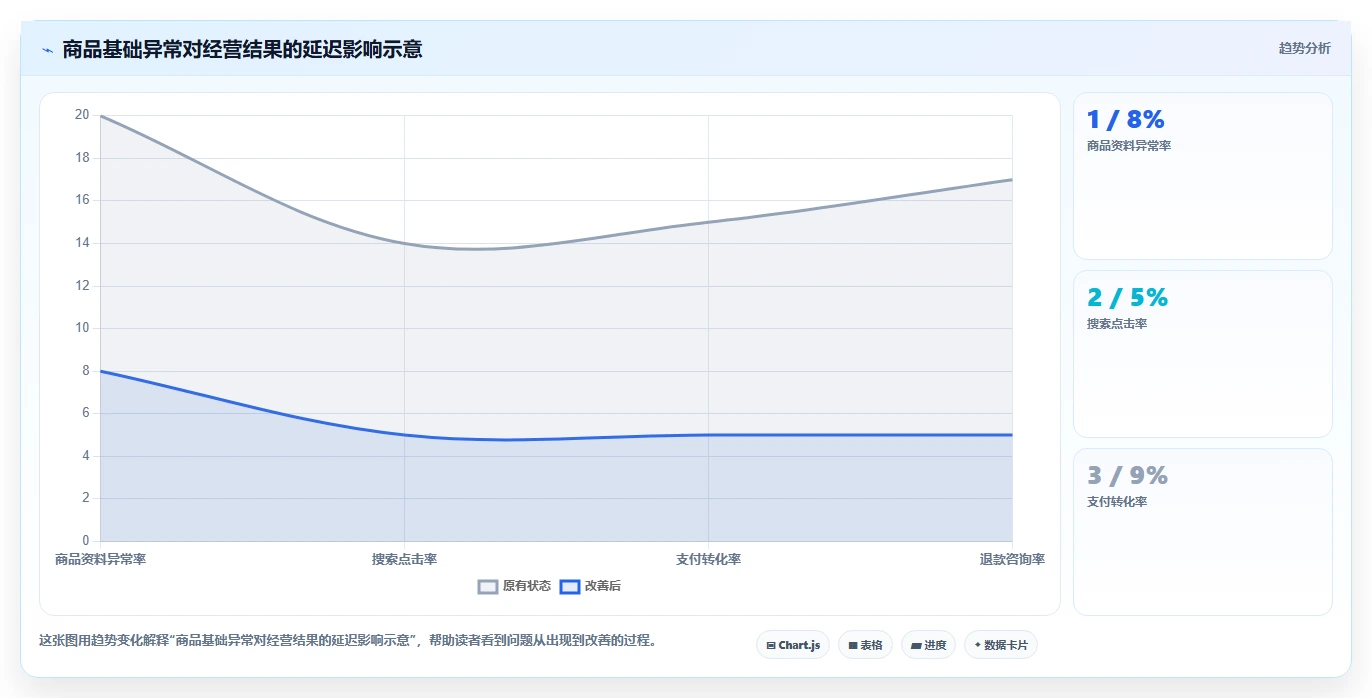Screen dimensions: 1372x698
Task: Click the 搜索点击率 x-axis label
Action: pyautogui.click(x=404, y=559)
